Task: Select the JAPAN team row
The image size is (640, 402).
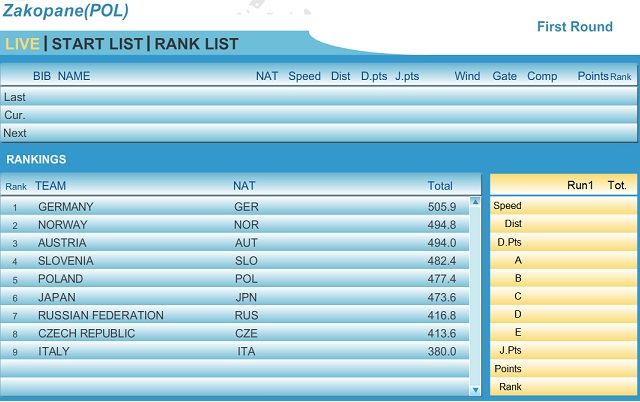Action: [235, 297]
